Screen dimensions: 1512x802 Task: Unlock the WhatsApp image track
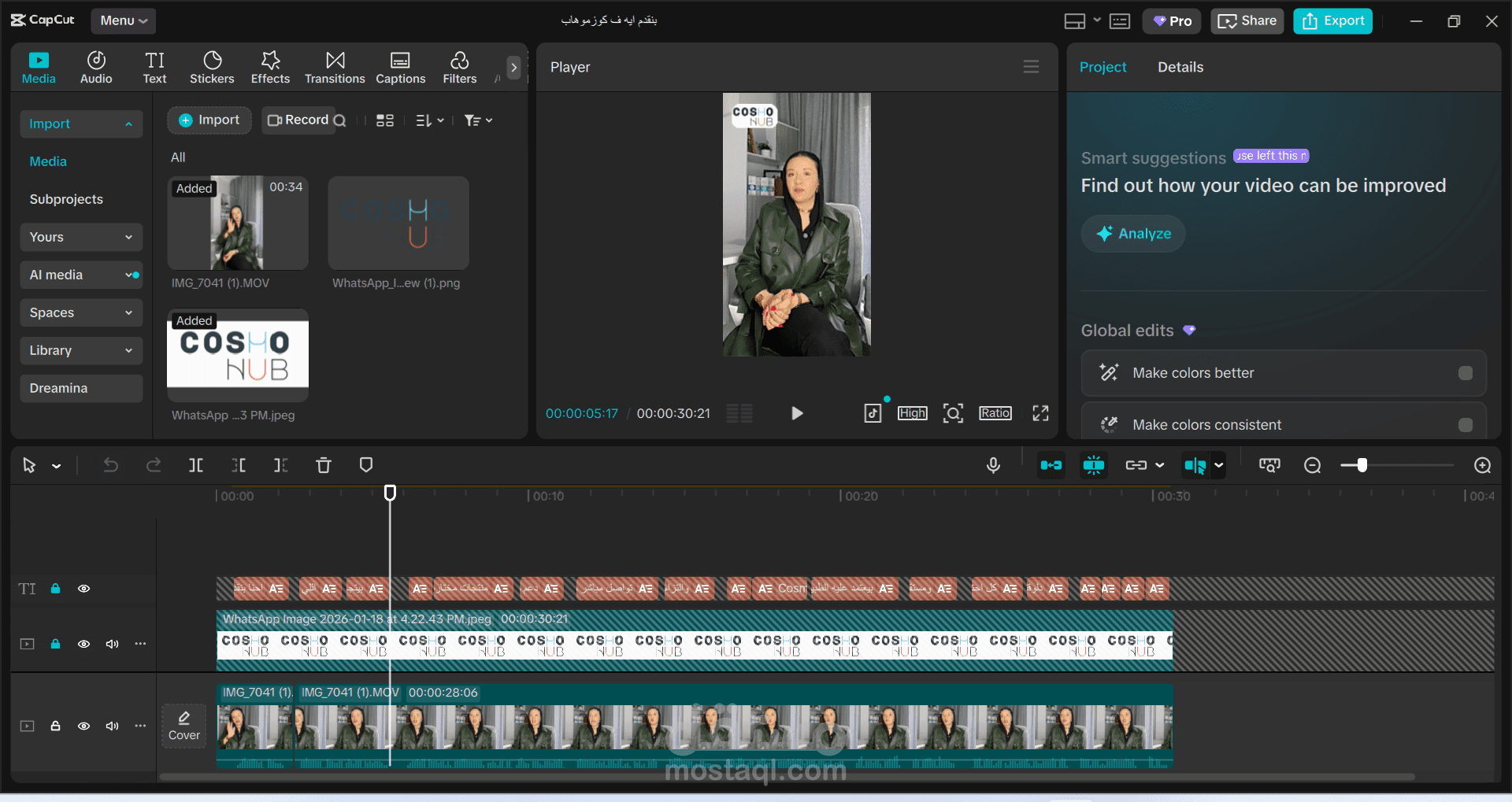click(56, 644)
